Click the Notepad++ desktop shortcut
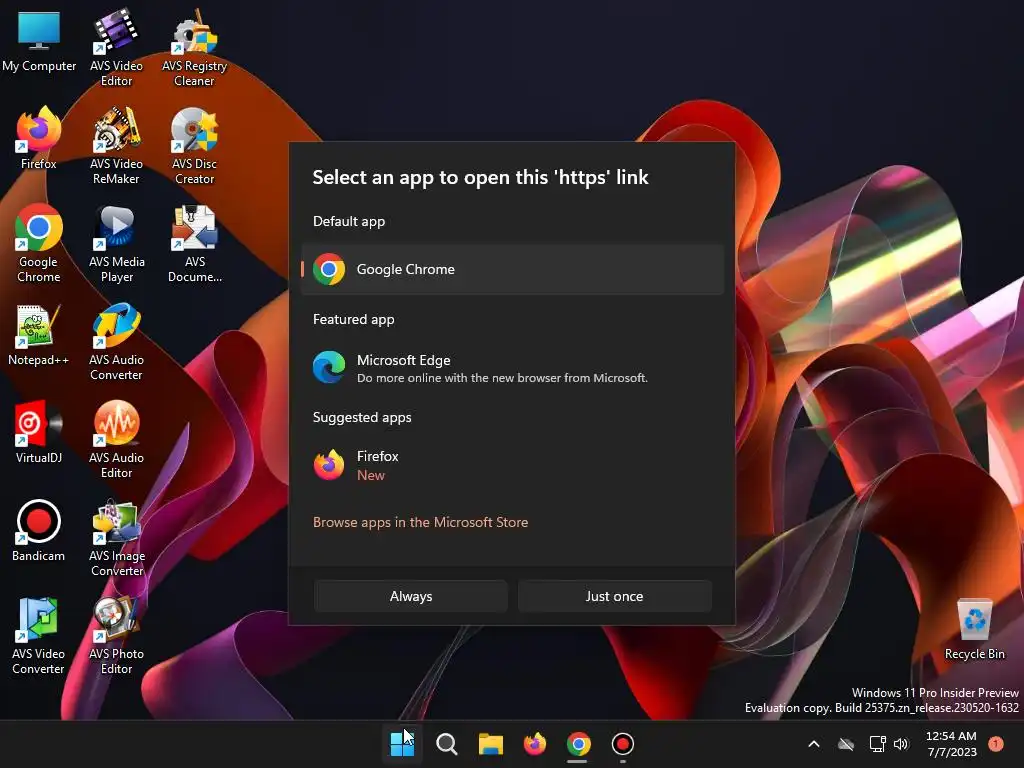 pos(39,335)
